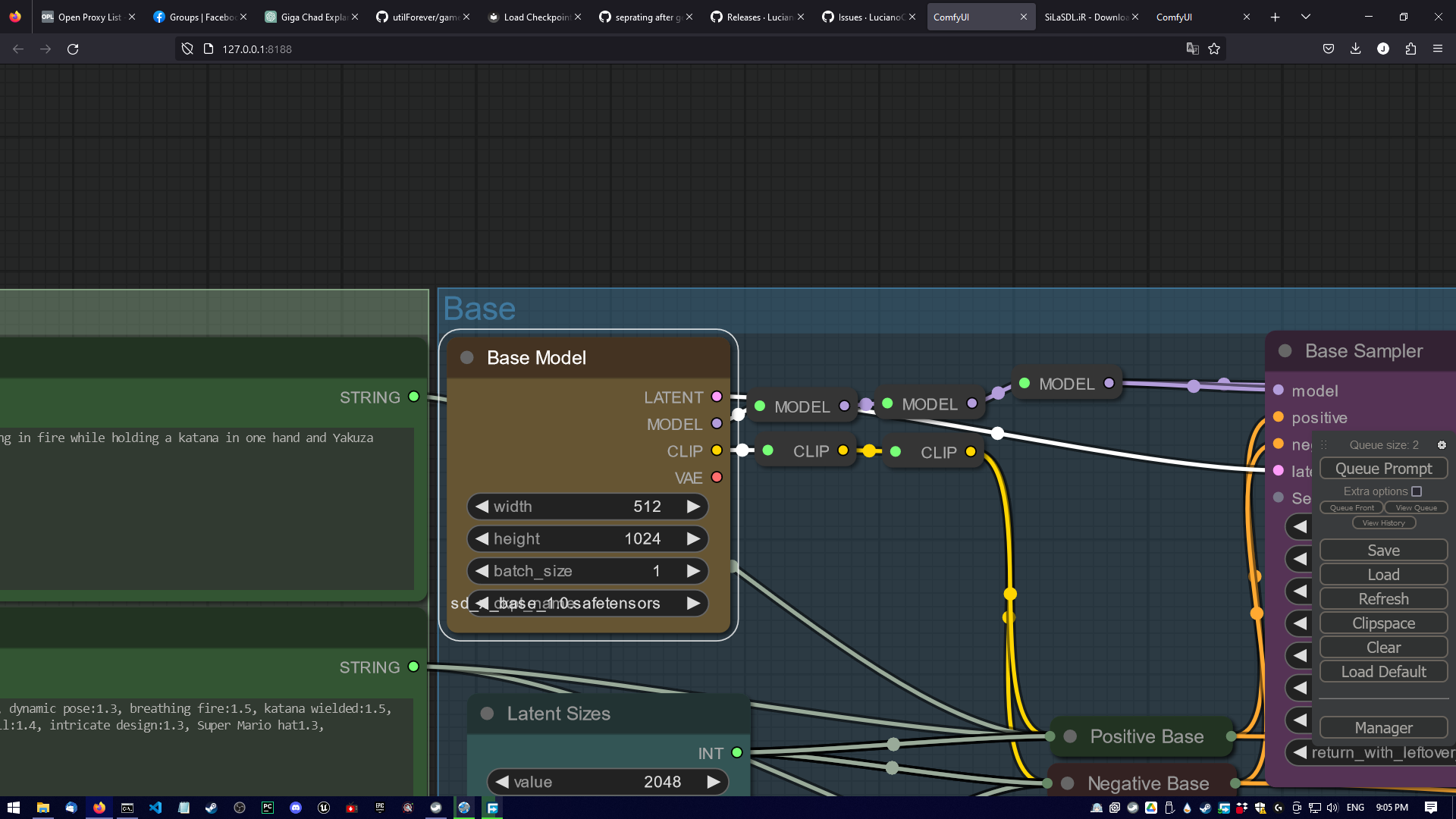
Task: Launch PyCharm from the taskbar
Action: tap(267, 808)
